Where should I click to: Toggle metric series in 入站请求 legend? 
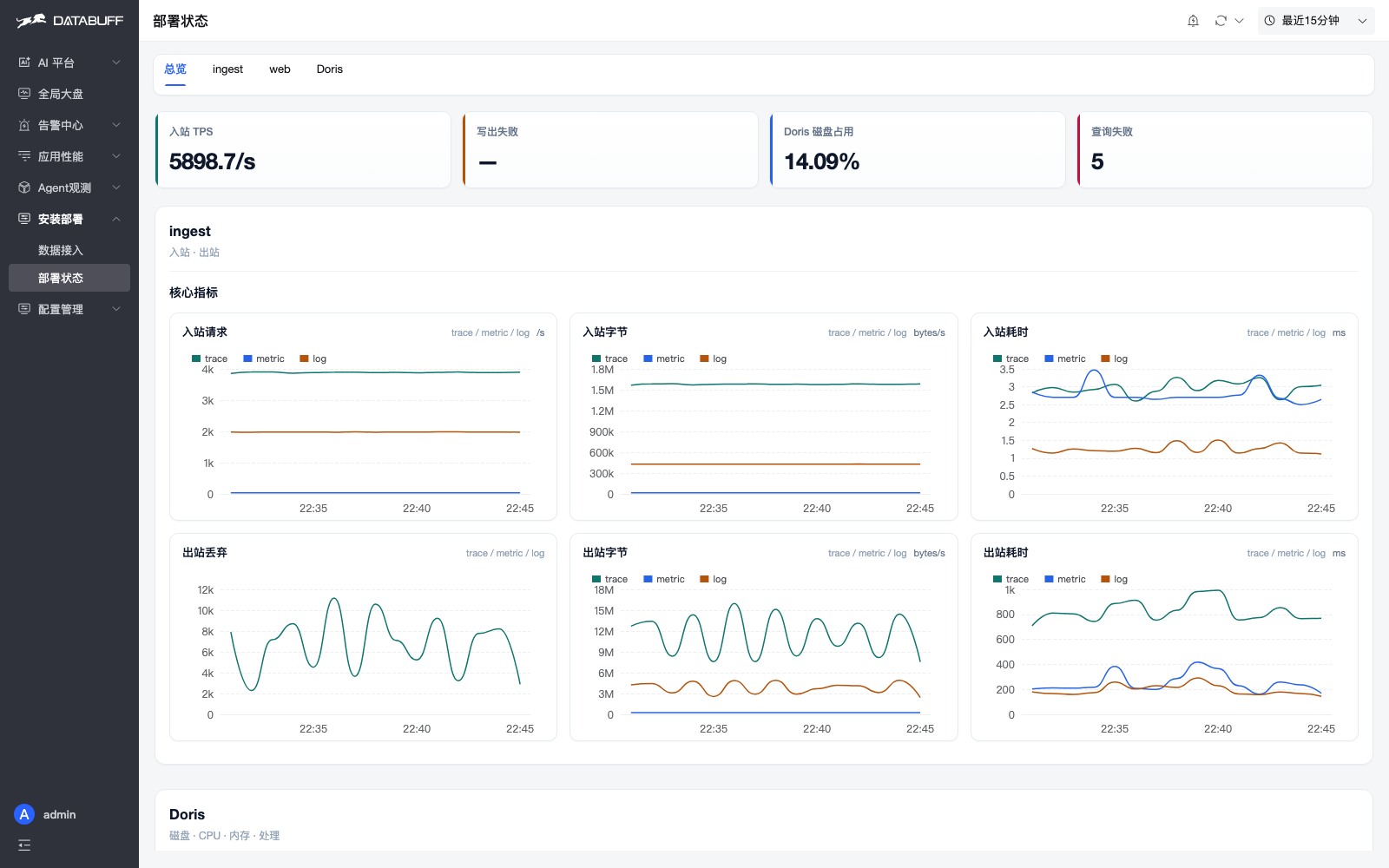[x=264, y=358]
